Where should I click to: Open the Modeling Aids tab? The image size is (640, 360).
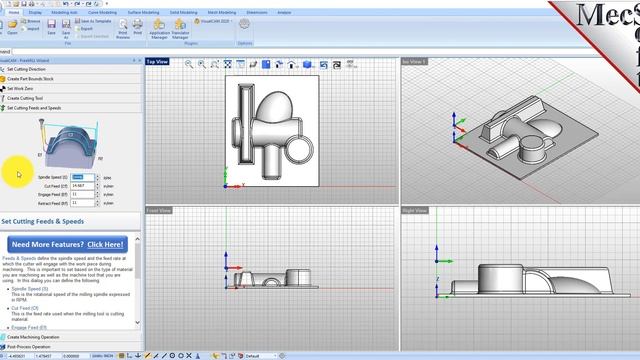pyautogui.click(x=64, y=12)
